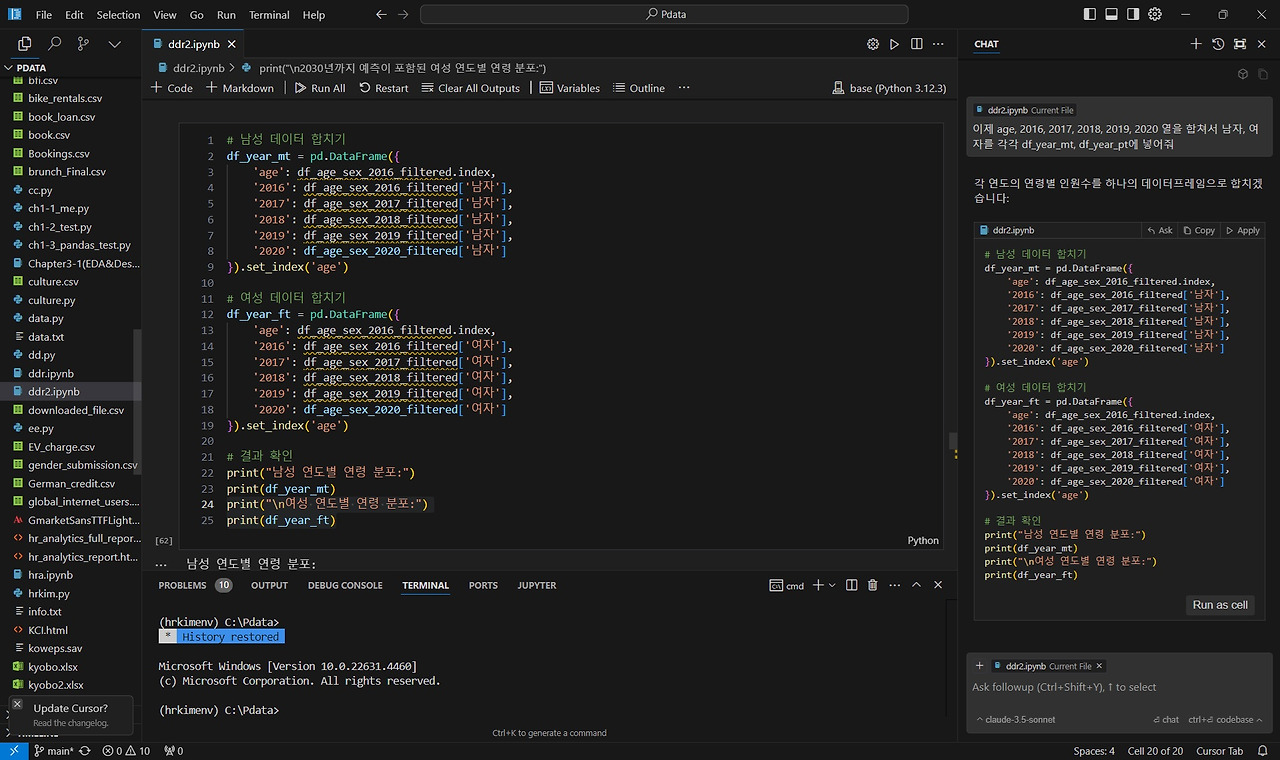Remove ddr2.ipynb Current File context chip

click(1098, 666)
